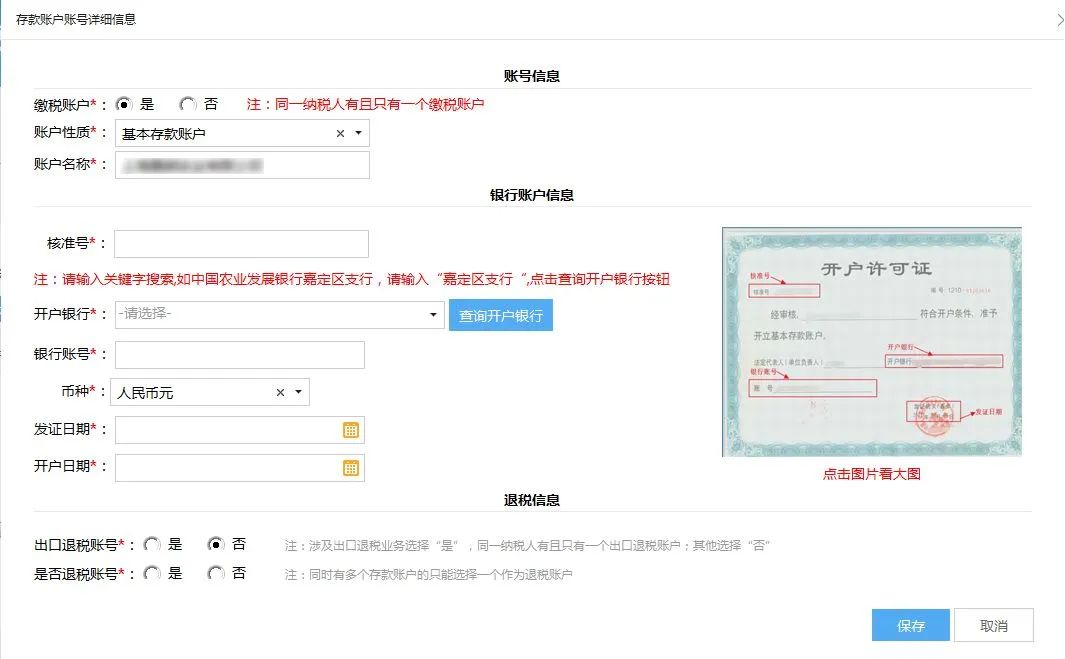Choose 否 for 出口退税账号
1065x659 pixels.
point(215,545)
